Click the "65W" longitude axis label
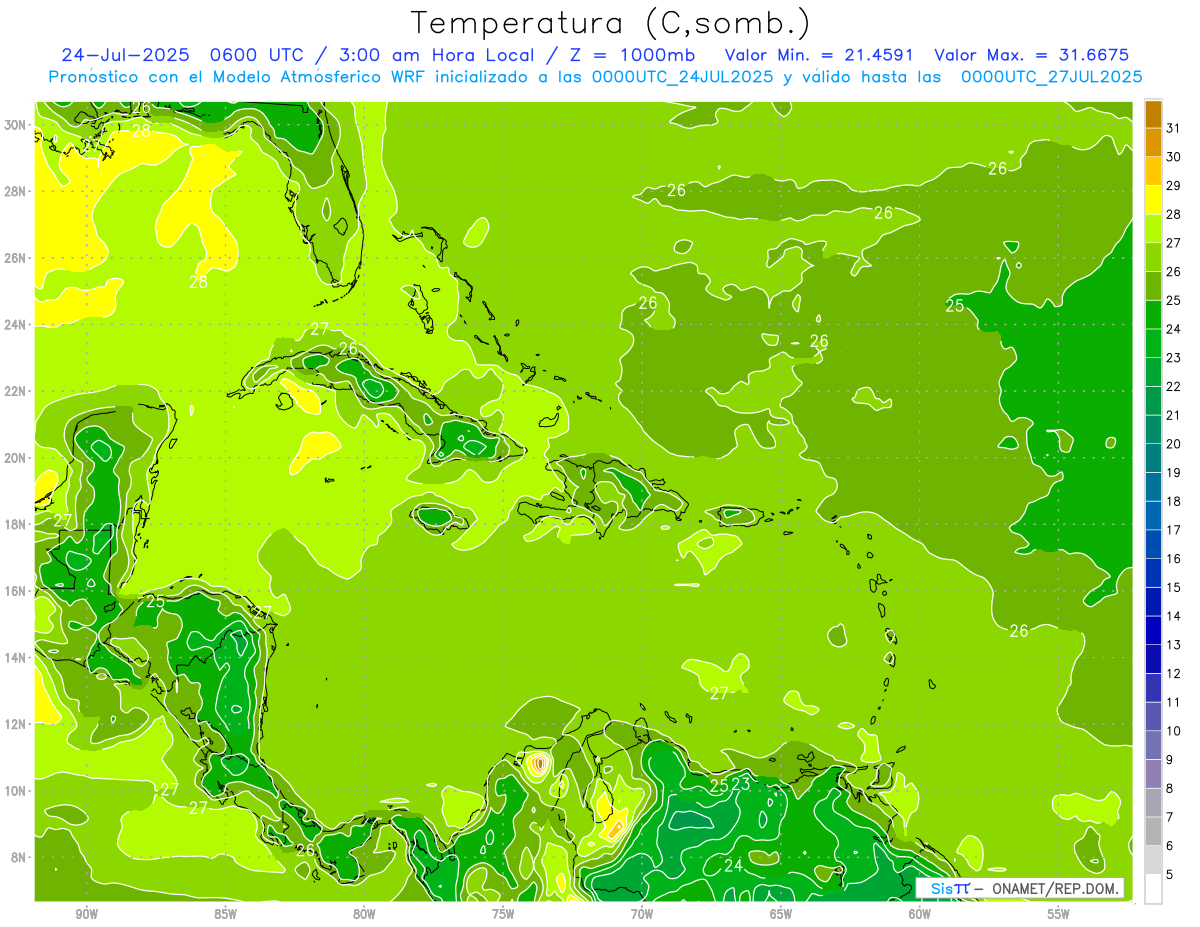1200x927 pixels. (x=781, y=914)
